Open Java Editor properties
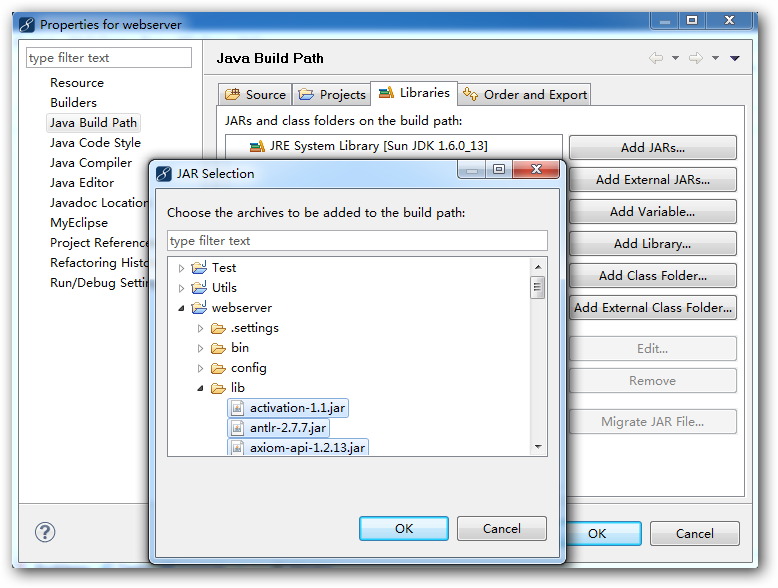 (82, 183)
